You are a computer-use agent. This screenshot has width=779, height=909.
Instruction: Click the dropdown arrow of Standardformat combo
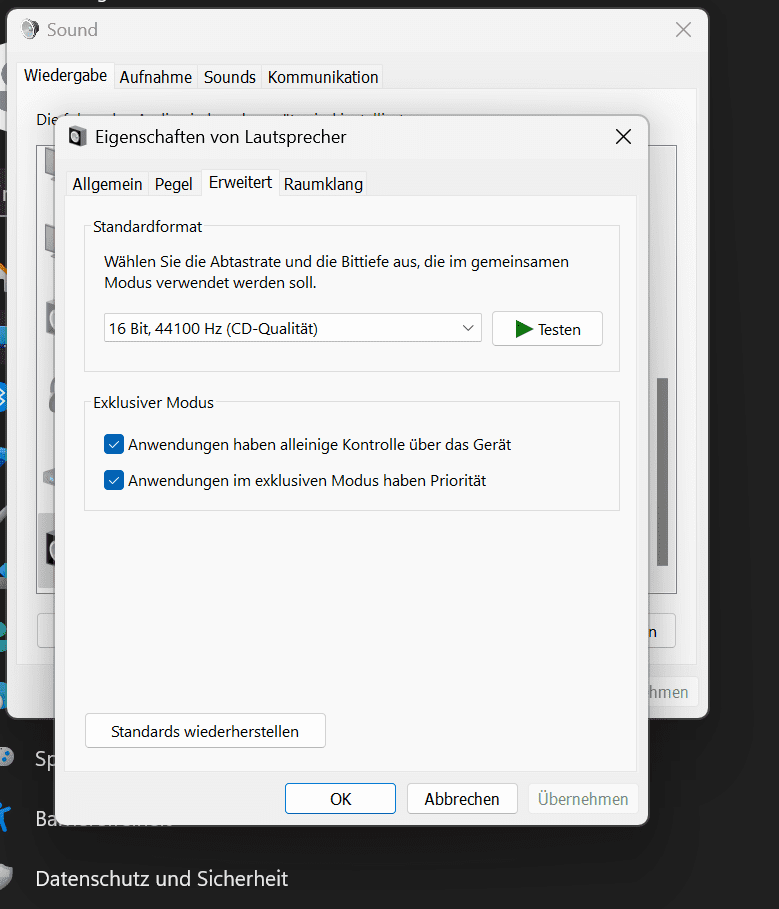[468, 328]
